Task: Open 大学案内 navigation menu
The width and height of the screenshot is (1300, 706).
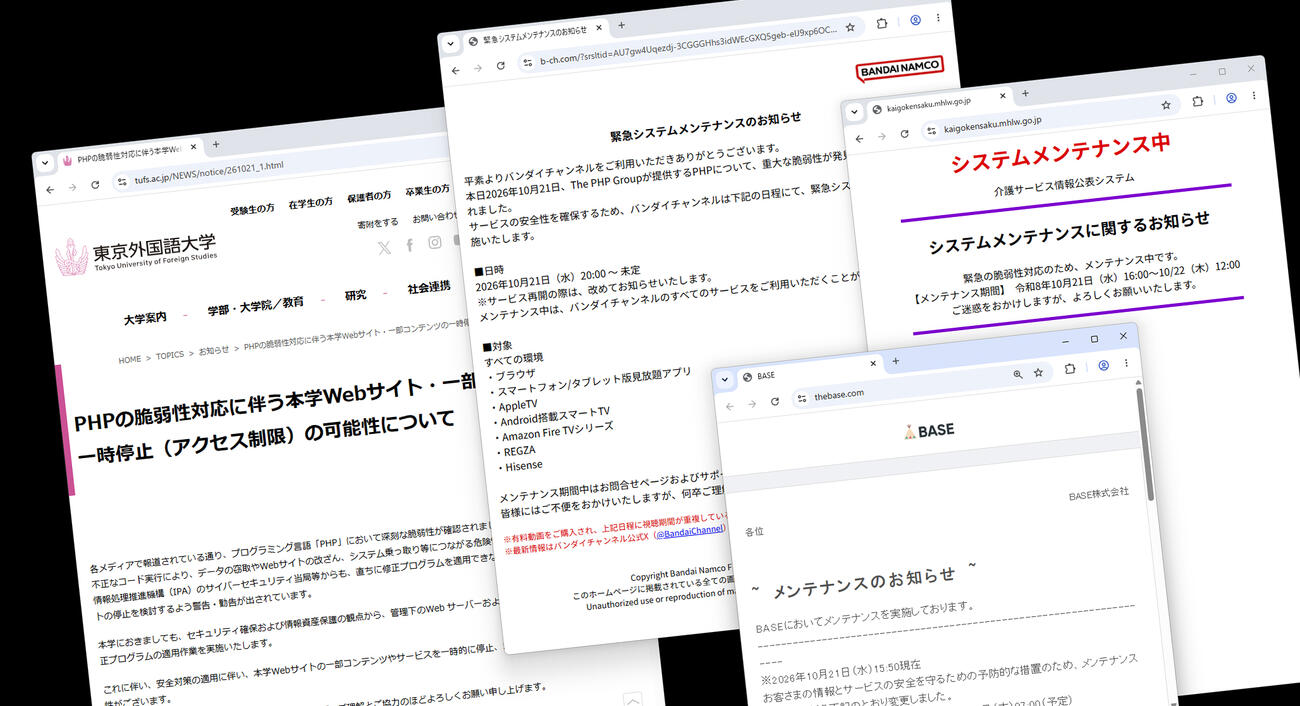Action: 145,319
